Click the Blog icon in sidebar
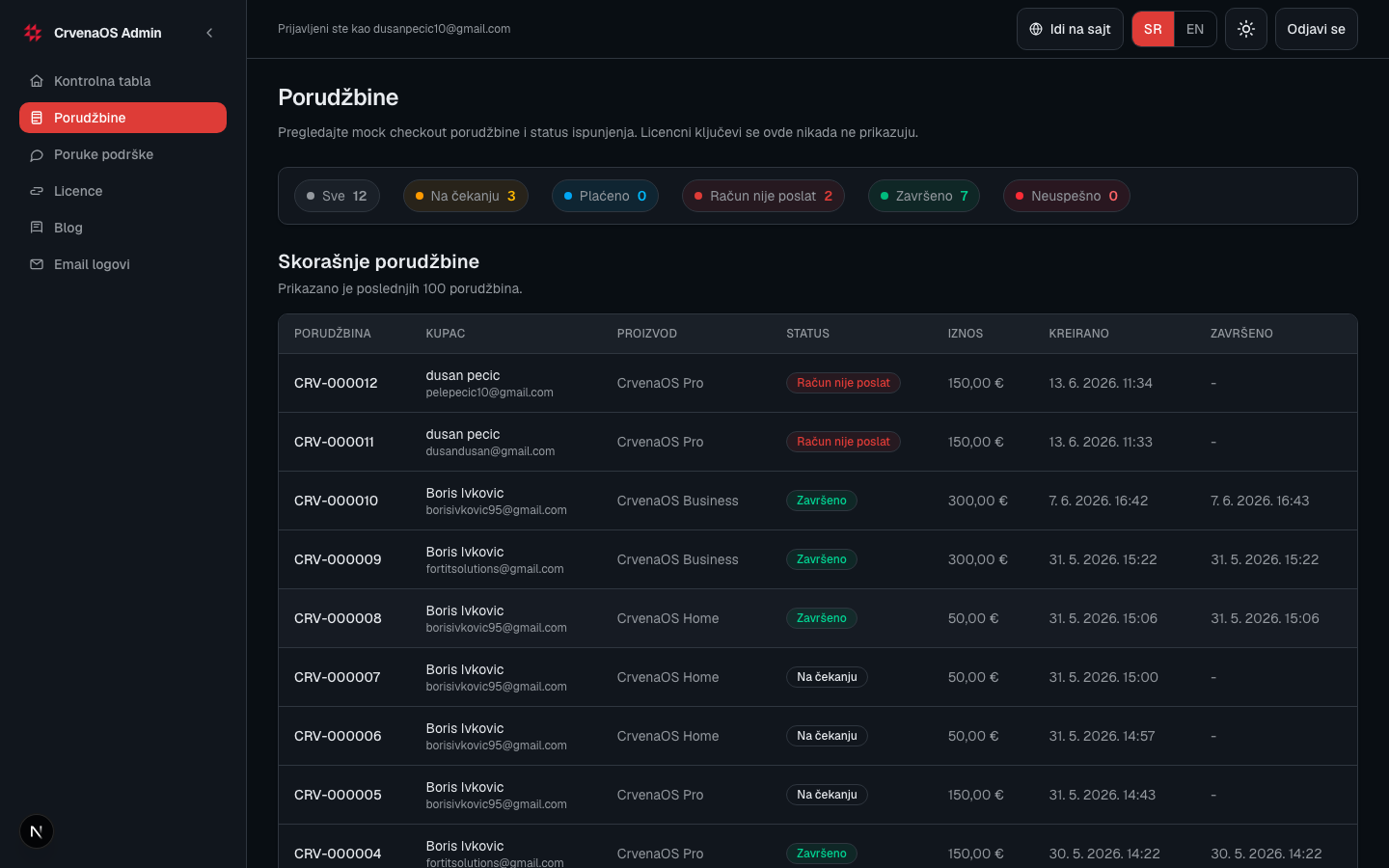The height and width of the screenshot is (868, 1389). click(x=37, y=228)
